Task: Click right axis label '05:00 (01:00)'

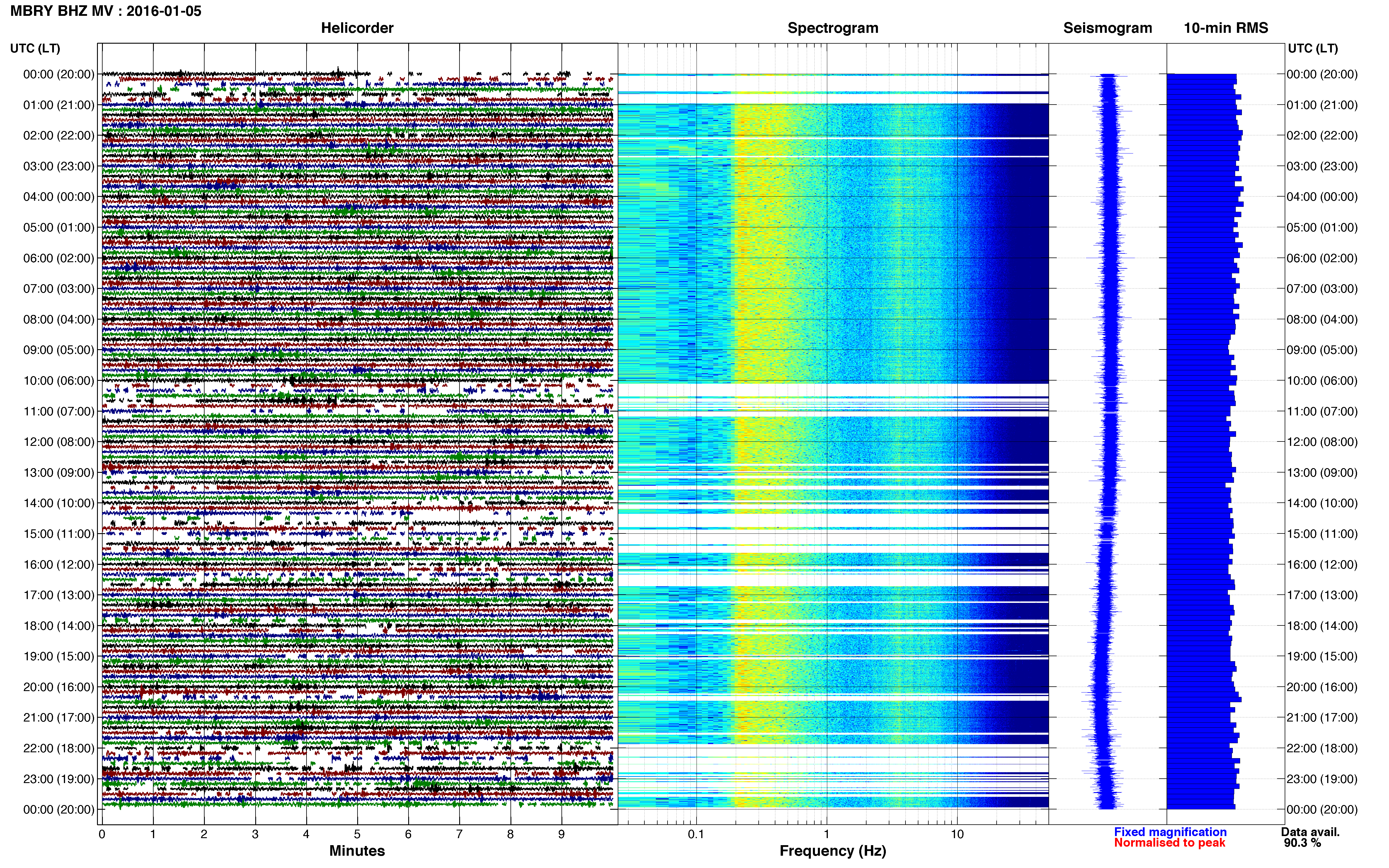Action: point(1322,227)
